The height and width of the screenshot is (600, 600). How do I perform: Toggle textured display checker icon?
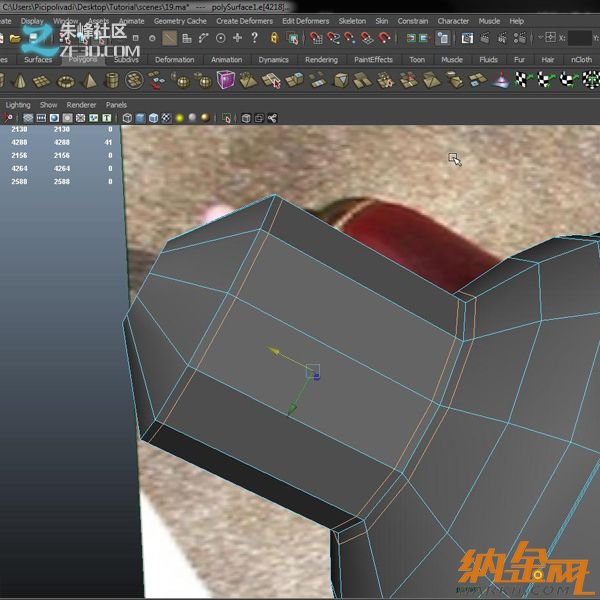[x=166, y=118]
